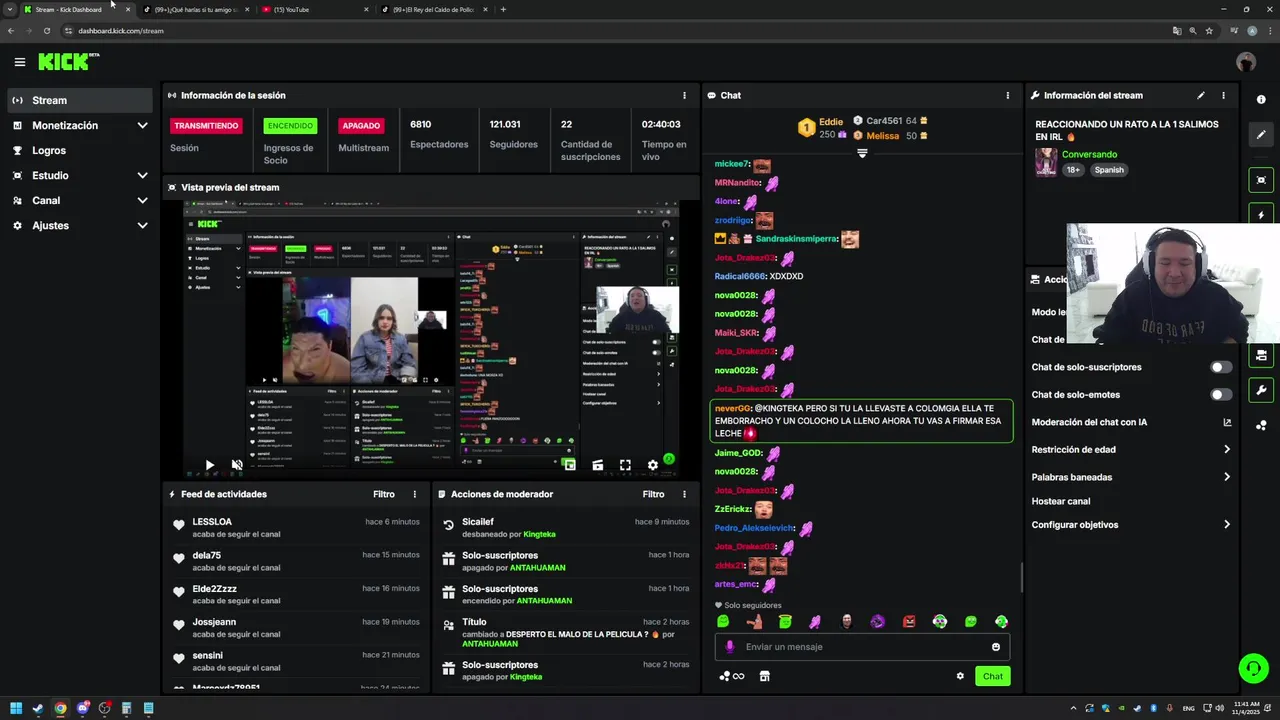Viewport: 1280px width, 720px height.
Task: Open a new browser tab
Action: click(503, 9)
